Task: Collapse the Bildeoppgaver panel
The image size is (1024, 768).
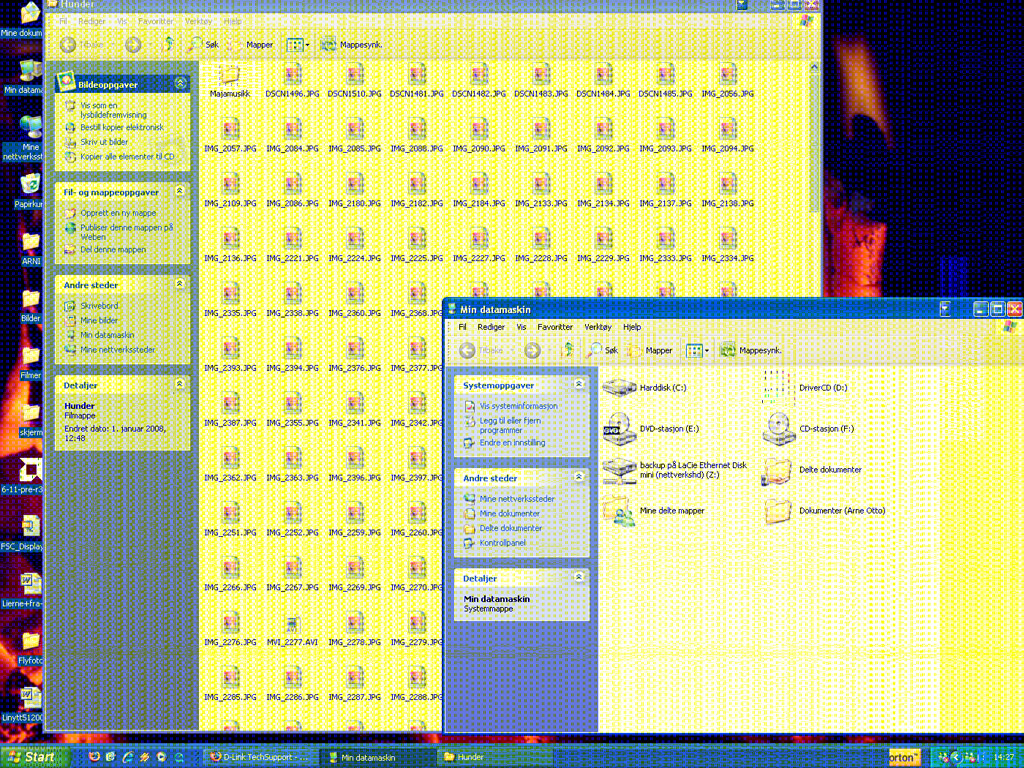Action: coord(180,84)
